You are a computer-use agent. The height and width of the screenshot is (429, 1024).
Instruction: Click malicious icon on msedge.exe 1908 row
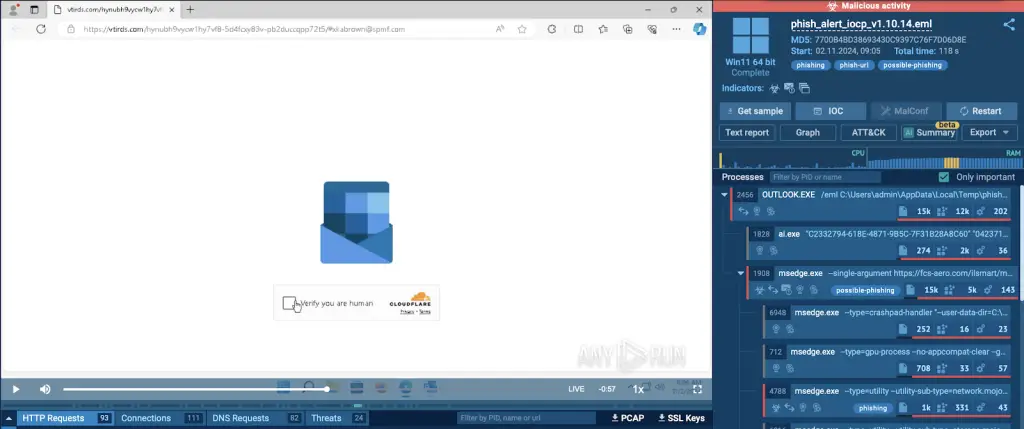[760, 290]
